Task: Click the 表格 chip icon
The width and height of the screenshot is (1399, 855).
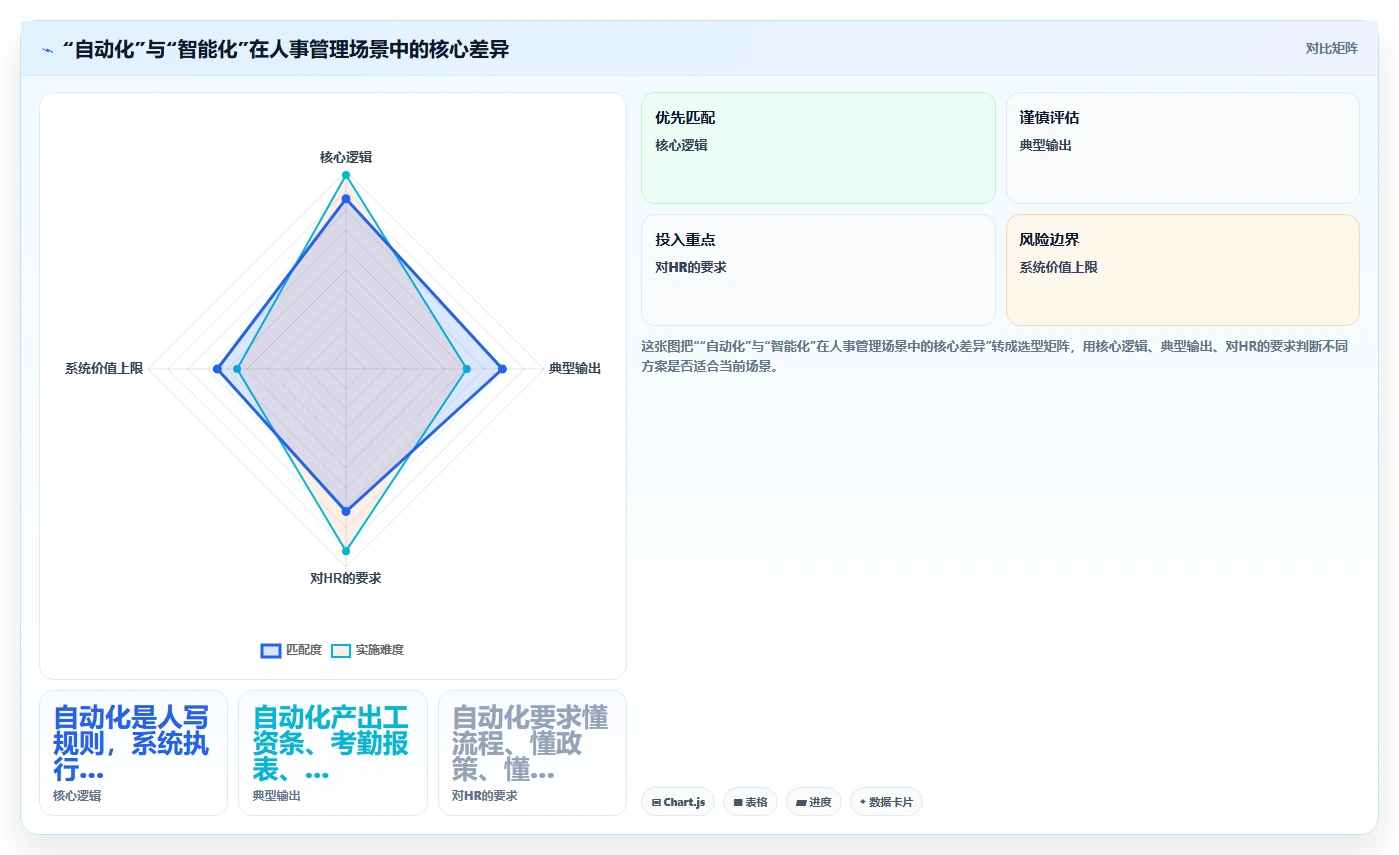Action: coord(738,802)
